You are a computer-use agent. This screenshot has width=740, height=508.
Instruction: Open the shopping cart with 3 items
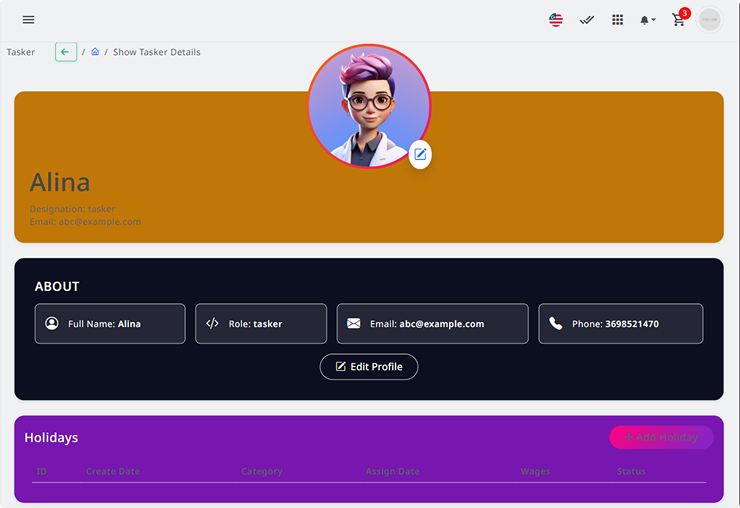pyautogui.click(x=679, y=20)
